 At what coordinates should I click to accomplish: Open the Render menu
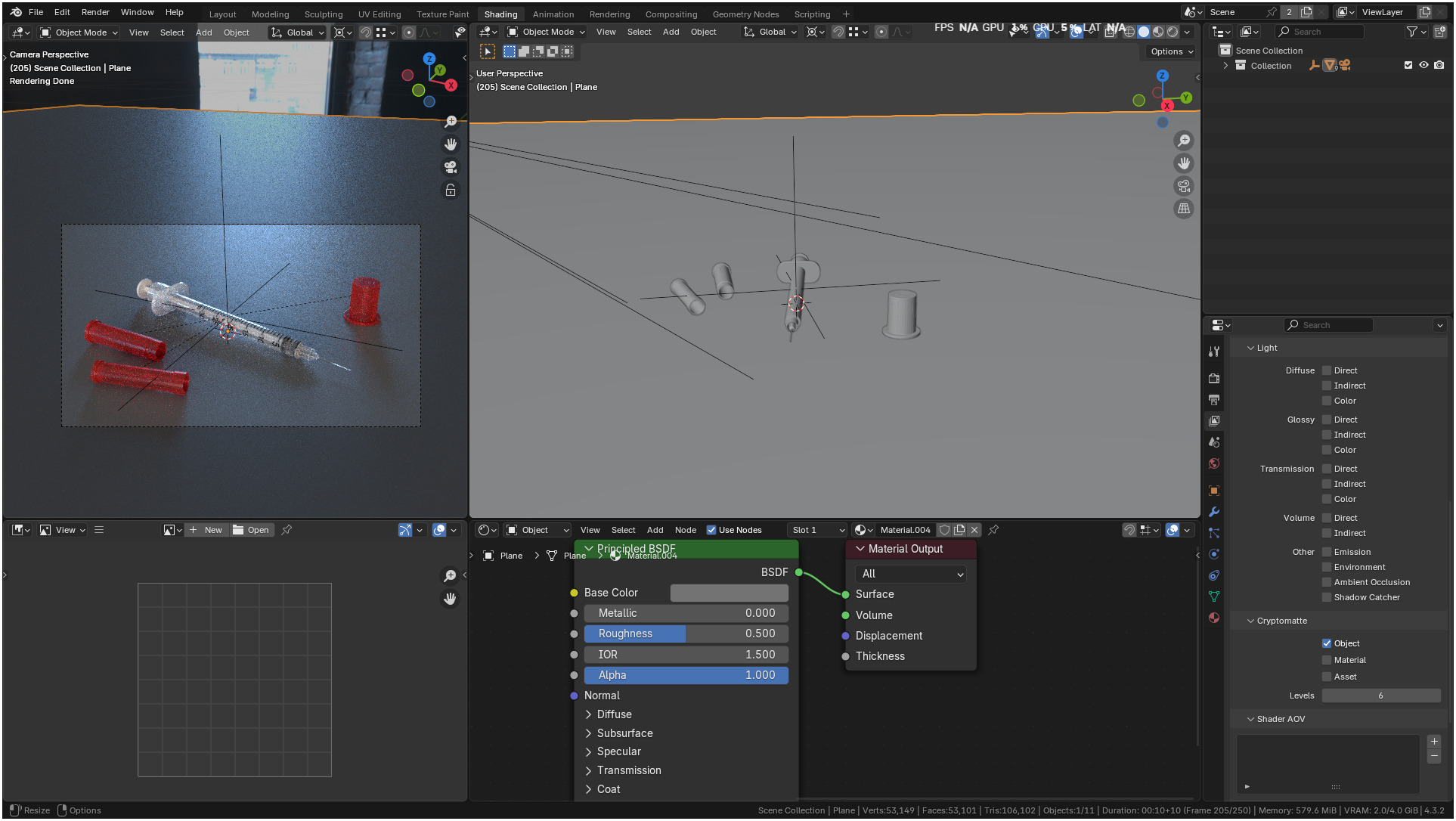pos(95,12)
